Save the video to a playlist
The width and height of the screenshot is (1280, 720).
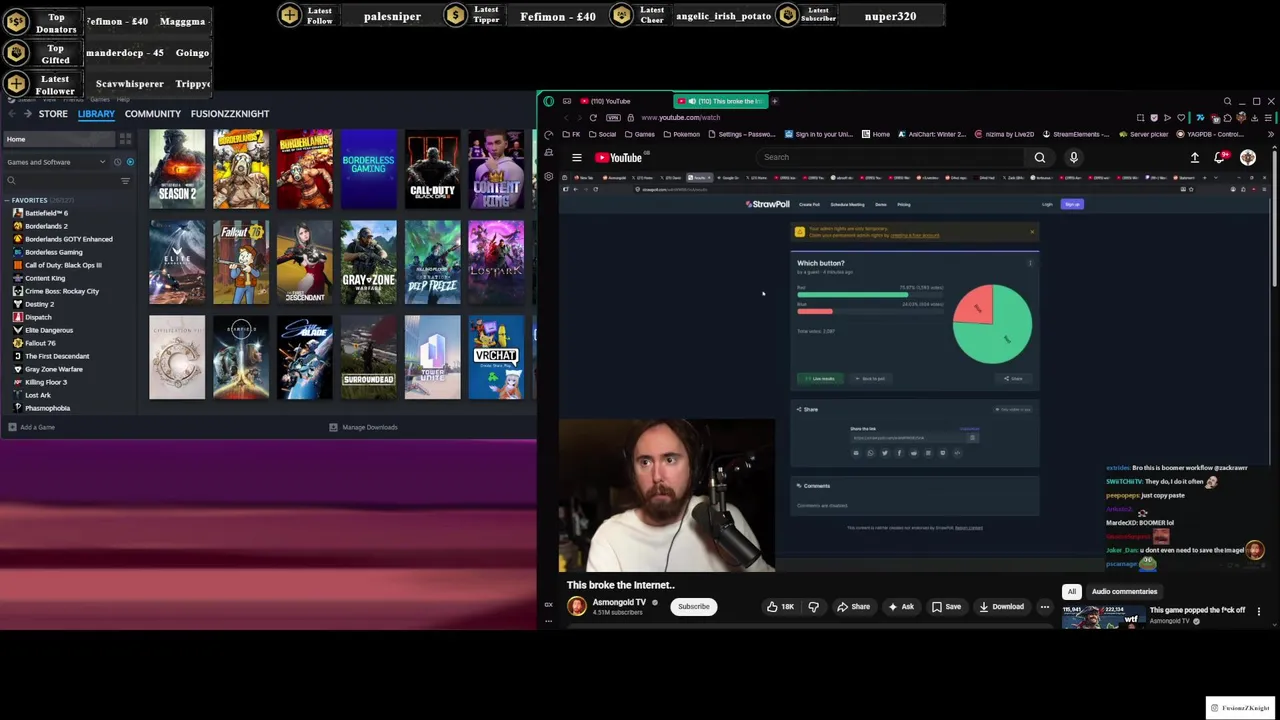click(946, 606)
